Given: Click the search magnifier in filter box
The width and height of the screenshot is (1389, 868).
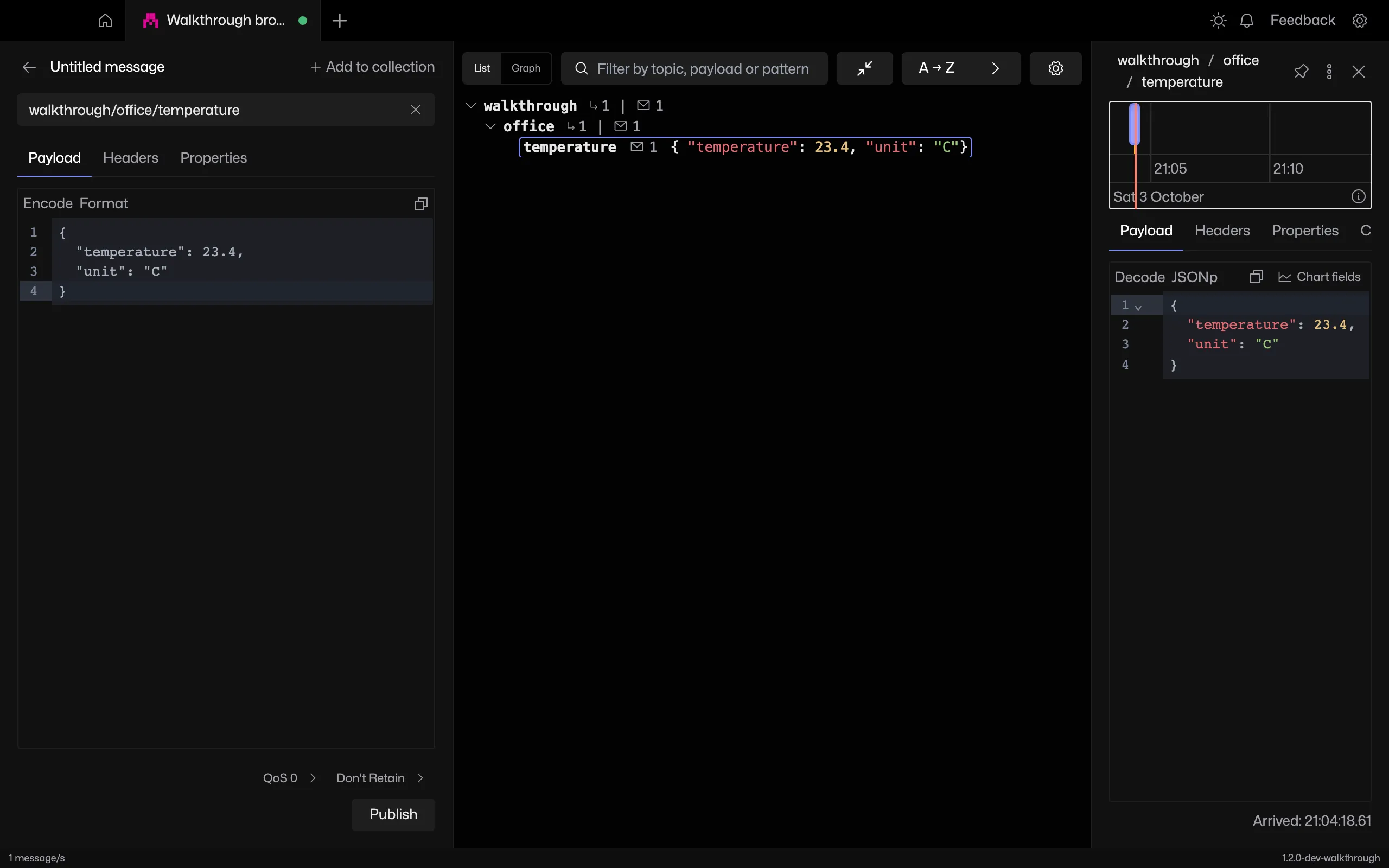Looking at the screenshot, I should click(x=582, y=68).
